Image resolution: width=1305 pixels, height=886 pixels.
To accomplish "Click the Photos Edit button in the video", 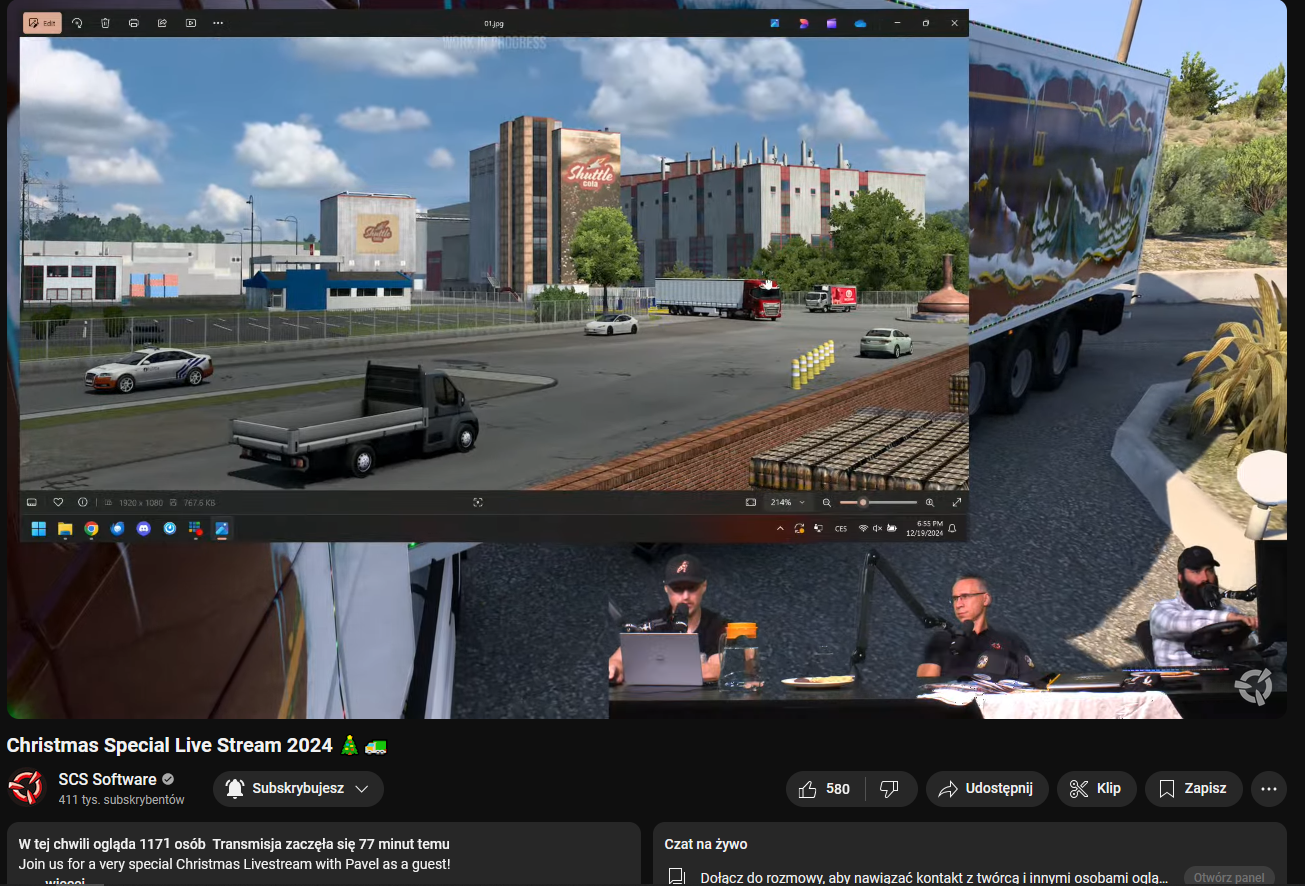I will (41, 23).
